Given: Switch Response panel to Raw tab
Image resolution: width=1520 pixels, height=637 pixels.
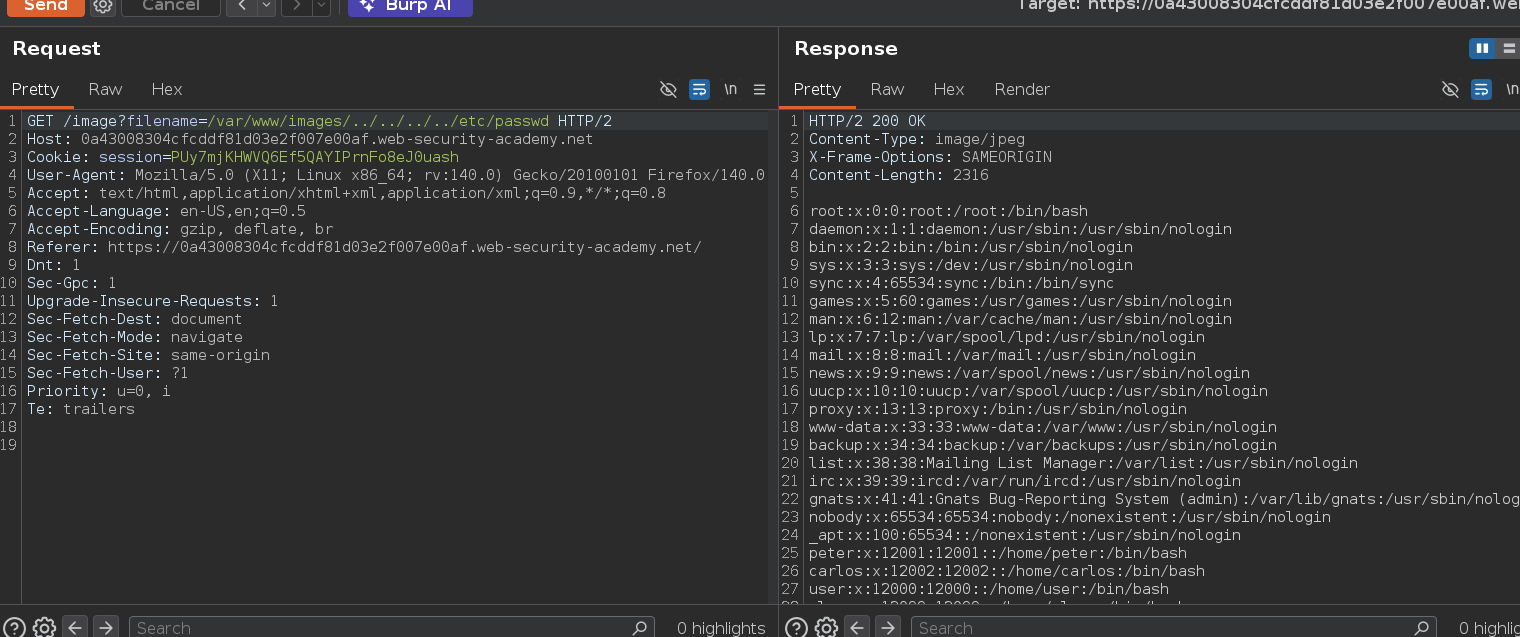Looking at the screenshot, I should [x=887, y=89].
